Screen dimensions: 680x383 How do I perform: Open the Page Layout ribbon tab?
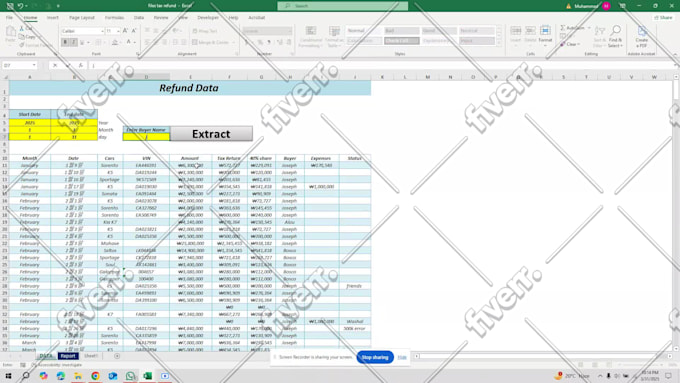(82, 18)
